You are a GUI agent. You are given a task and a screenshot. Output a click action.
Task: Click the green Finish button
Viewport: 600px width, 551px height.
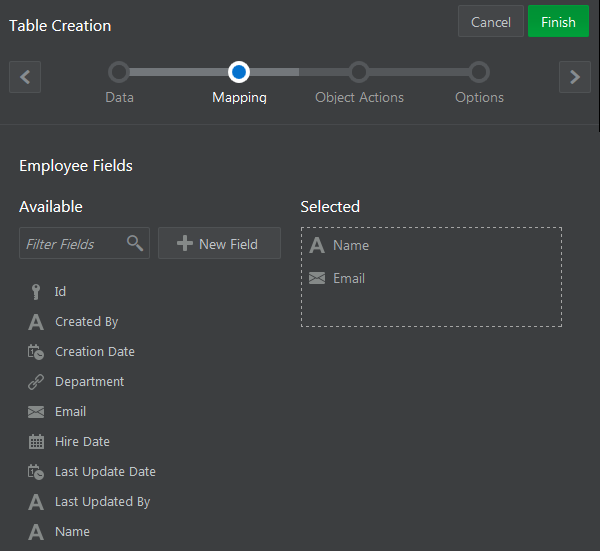click(558, 21)
